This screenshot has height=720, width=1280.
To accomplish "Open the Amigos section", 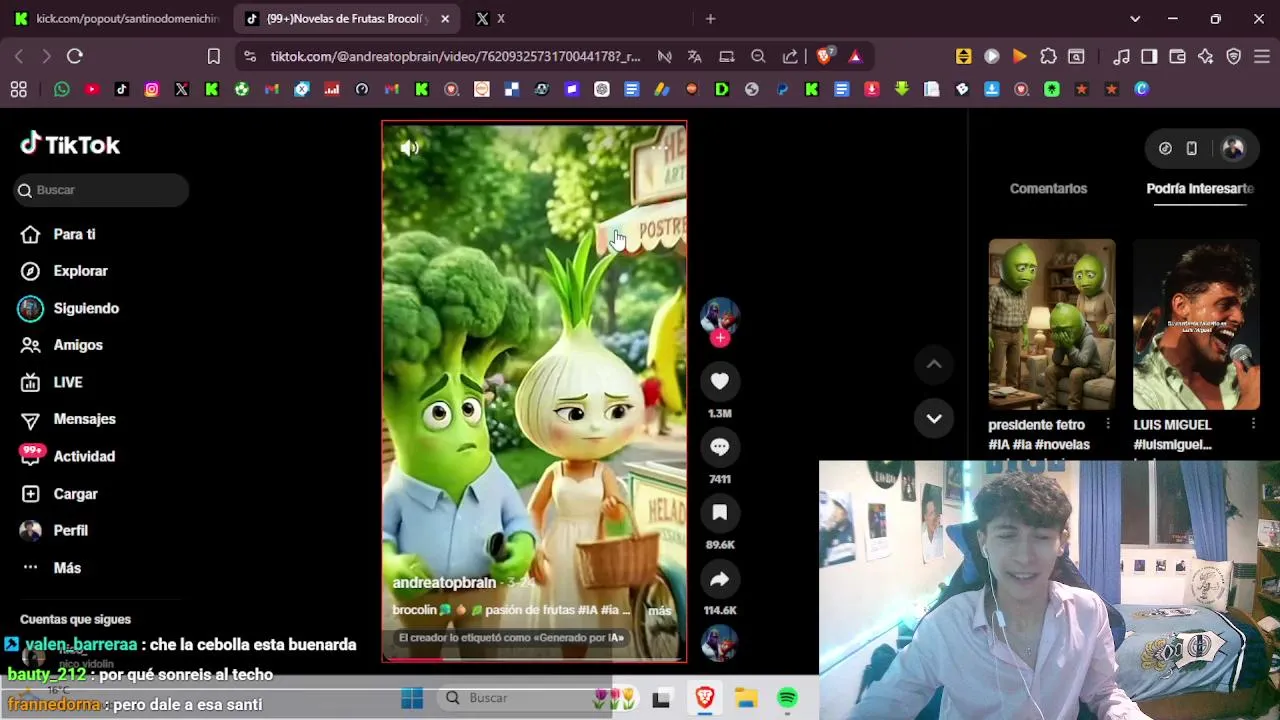I will click(78, 345).
